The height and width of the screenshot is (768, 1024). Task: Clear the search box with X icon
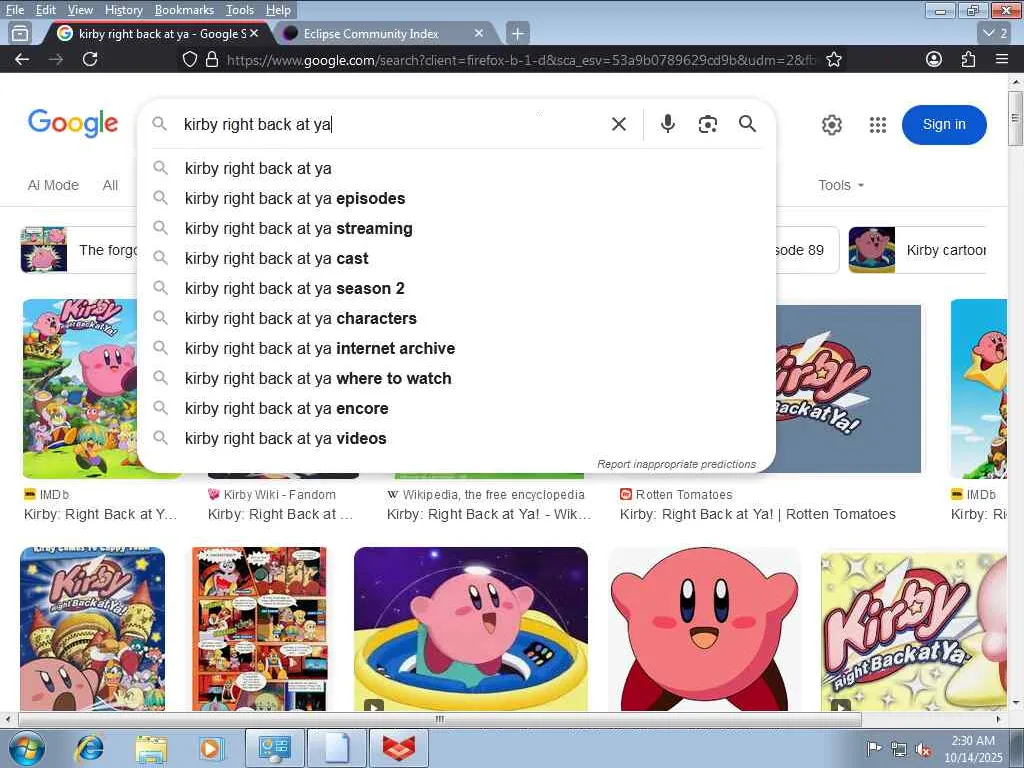(x=618, y=124)
